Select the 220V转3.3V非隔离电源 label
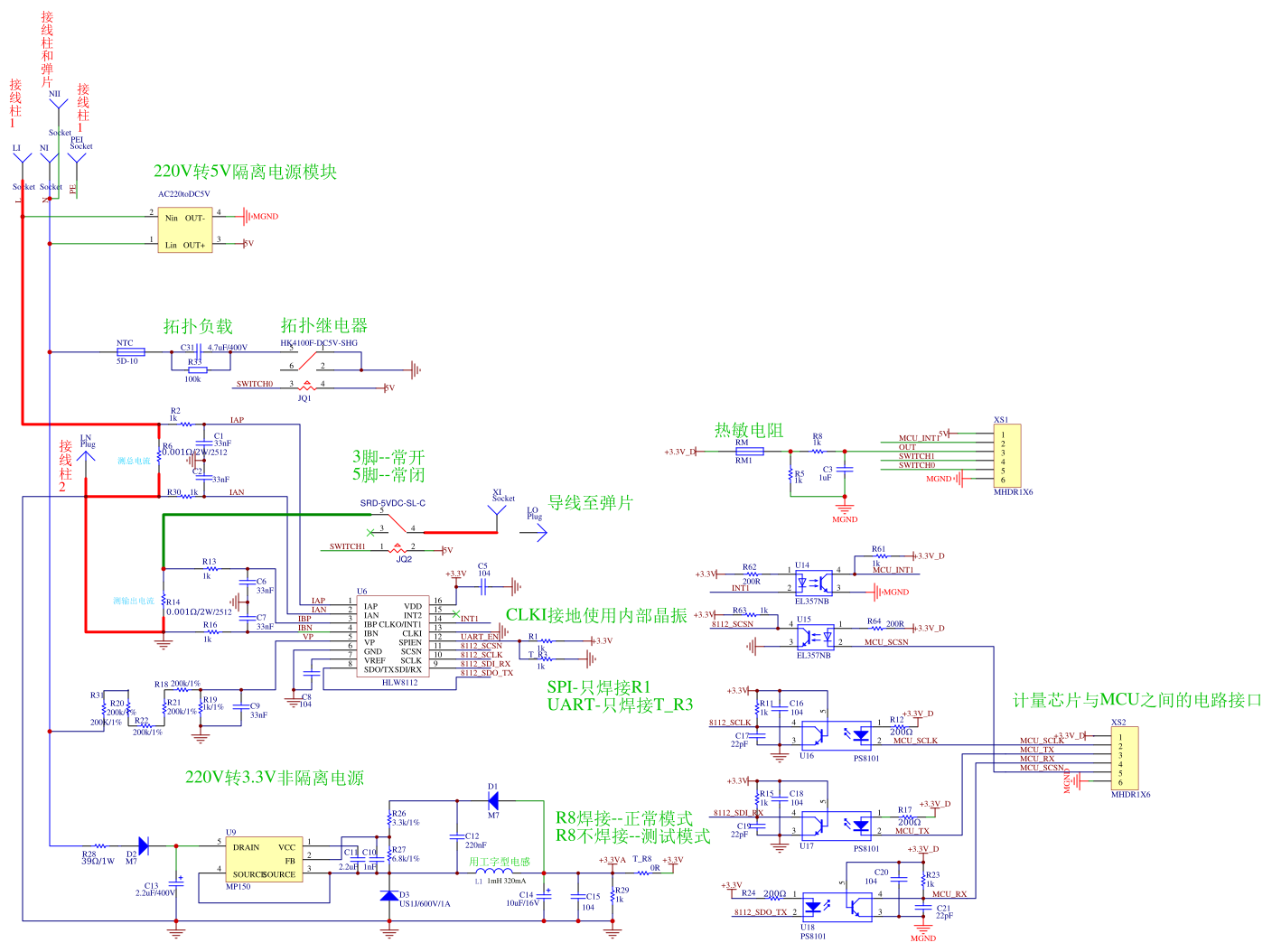Image resolution: width=1272 pixels, height=952 pixels. pyautogui.click(x=274, y=777)
